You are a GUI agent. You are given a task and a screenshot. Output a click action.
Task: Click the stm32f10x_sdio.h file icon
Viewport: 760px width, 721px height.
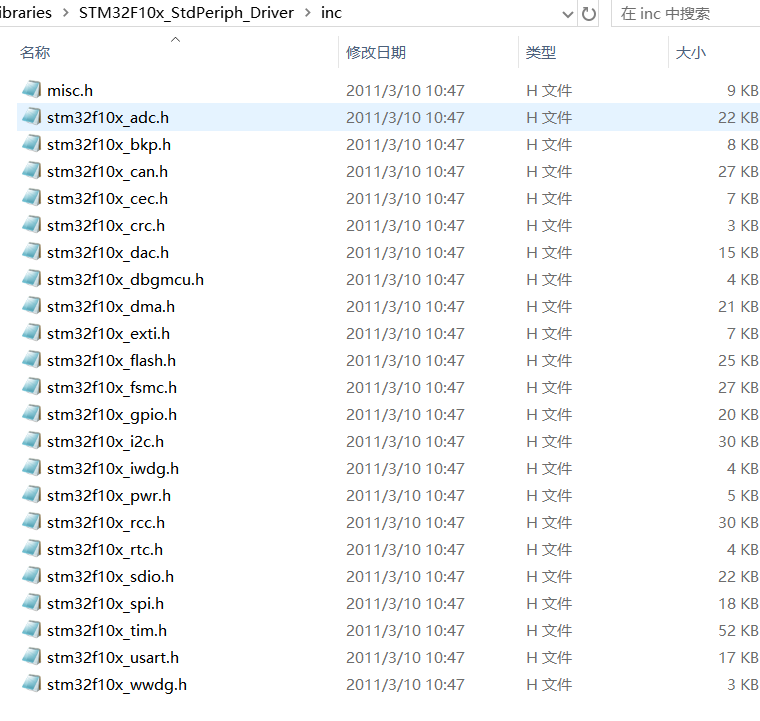(32, 576)
